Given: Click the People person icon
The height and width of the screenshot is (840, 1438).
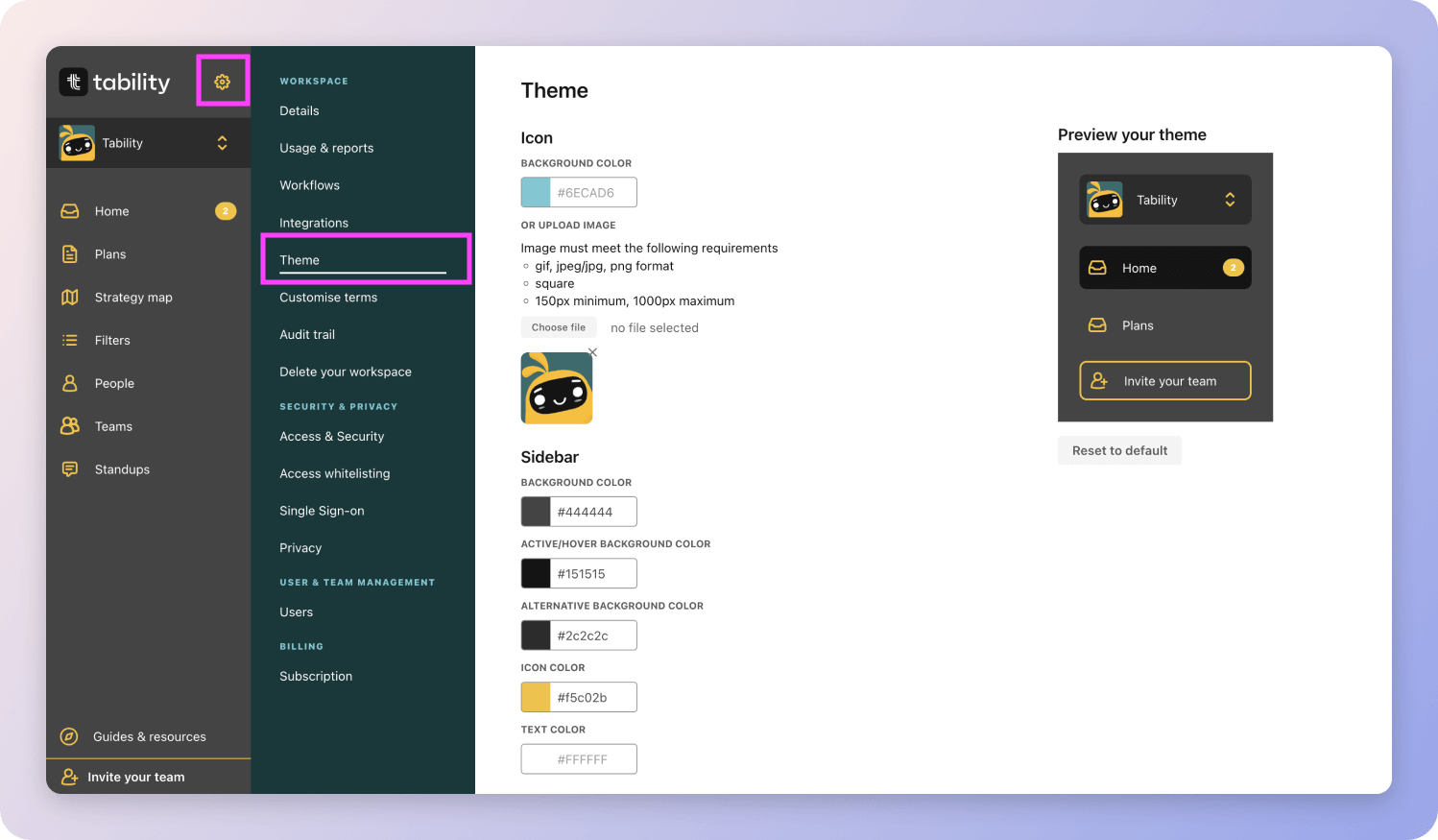Looking at the screenshot, I should 70,383.
